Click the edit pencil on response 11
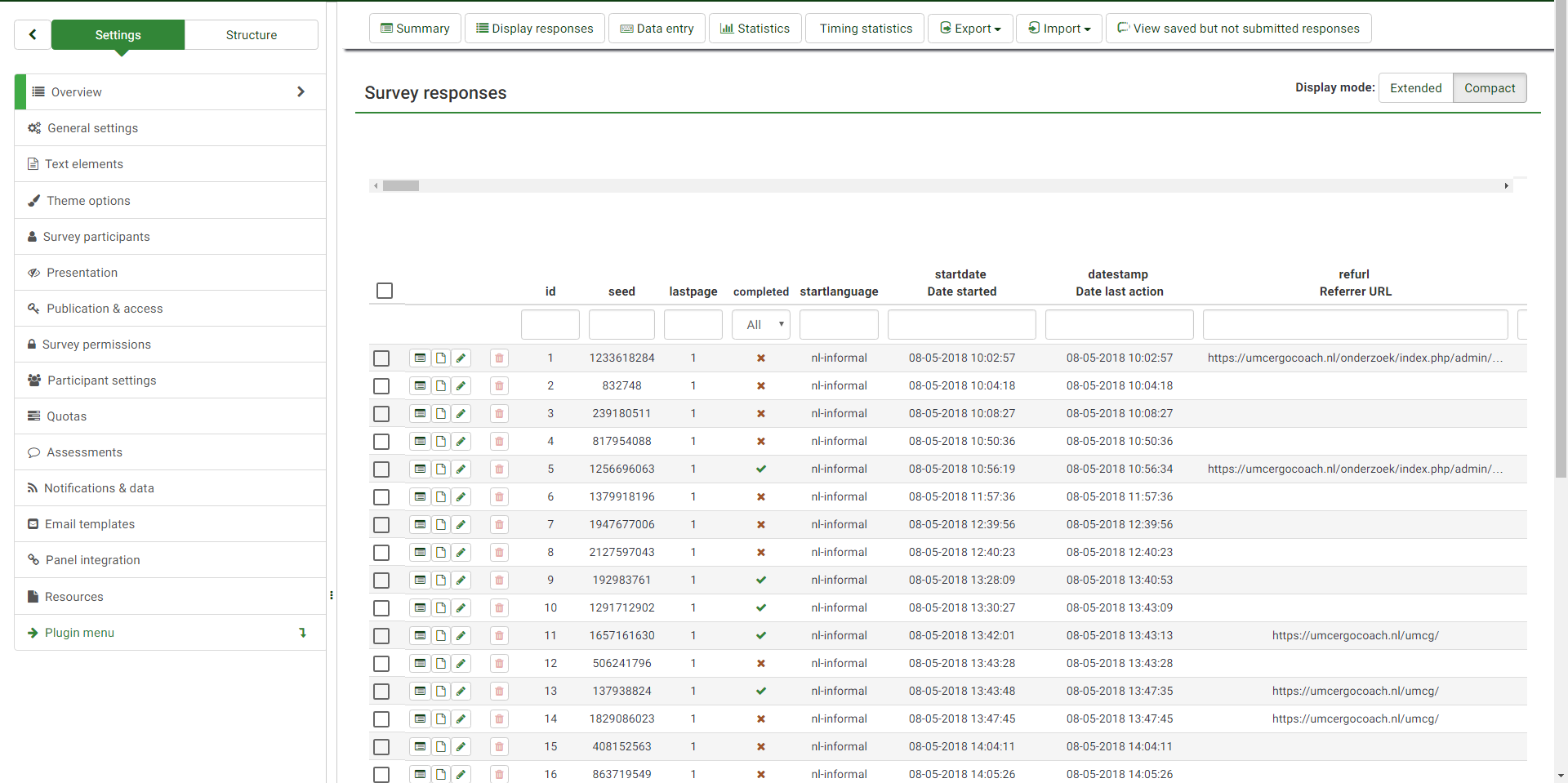 (461, 635)
